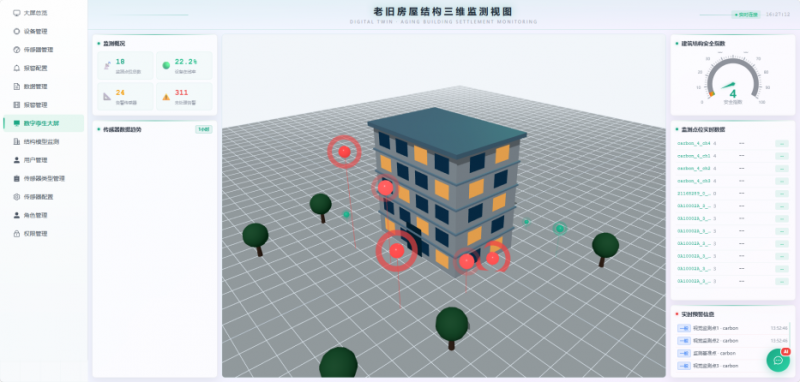
Task: Click the 监测点位总数 card showing 18
Action: pos(125,65)
